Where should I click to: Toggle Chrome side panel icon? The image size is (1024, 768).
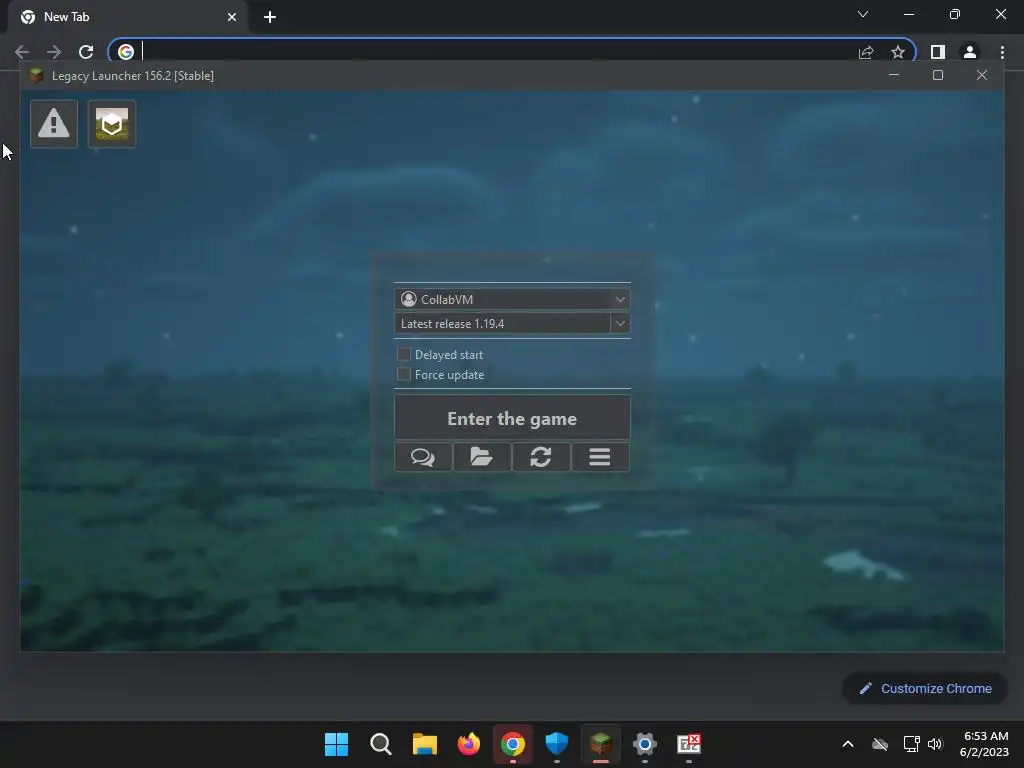[x=938, y=52]
